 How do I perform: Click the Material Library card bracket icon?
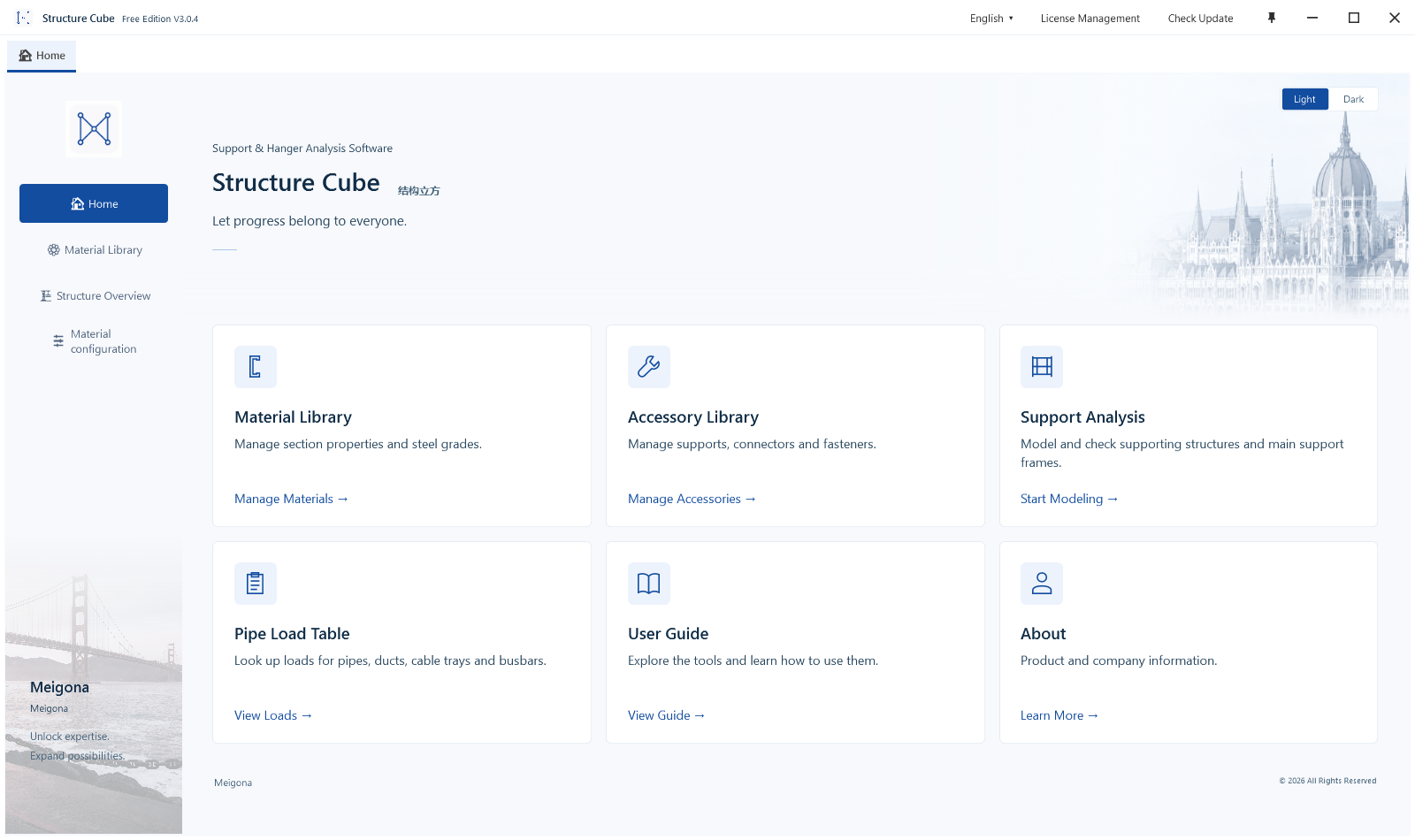click(x=256, y=367)
